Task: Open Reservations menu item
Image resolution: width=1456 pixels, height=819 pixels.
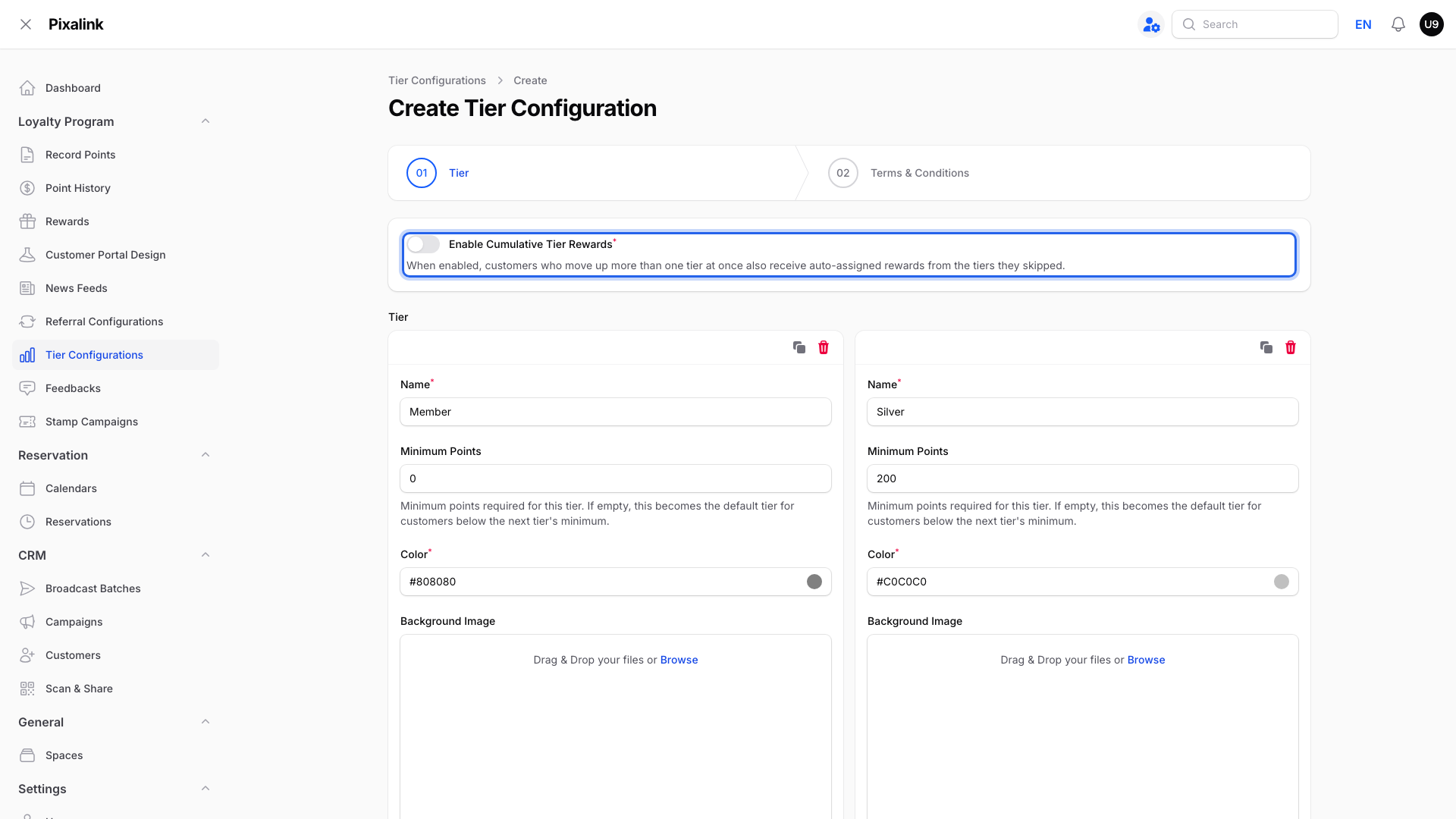Action: point(115,522)
